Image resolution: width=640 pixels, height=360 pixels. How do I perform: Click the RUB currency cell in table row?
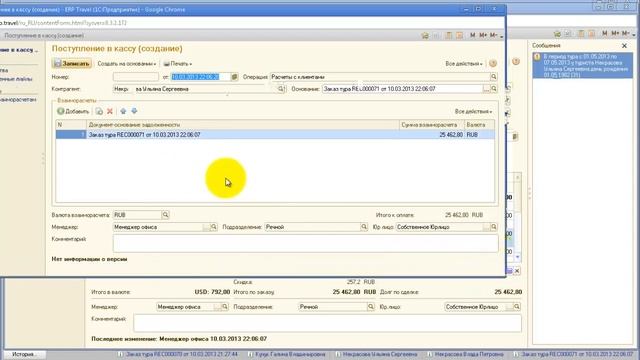tap(480, 135)
